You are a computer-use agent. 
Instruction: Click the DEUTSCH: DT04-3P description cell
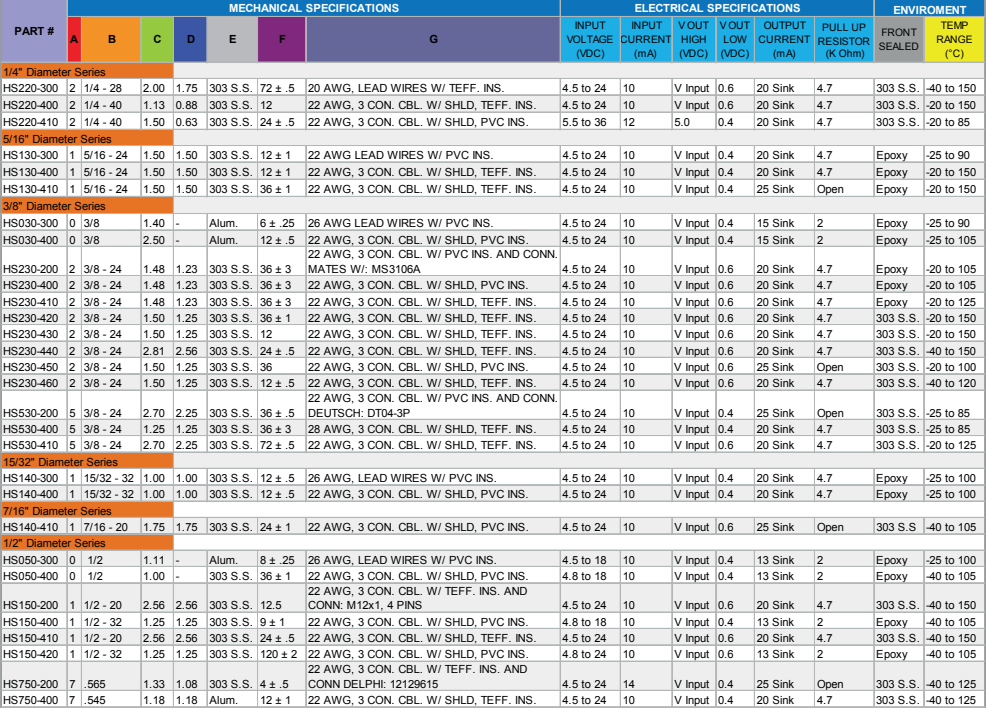432,405
